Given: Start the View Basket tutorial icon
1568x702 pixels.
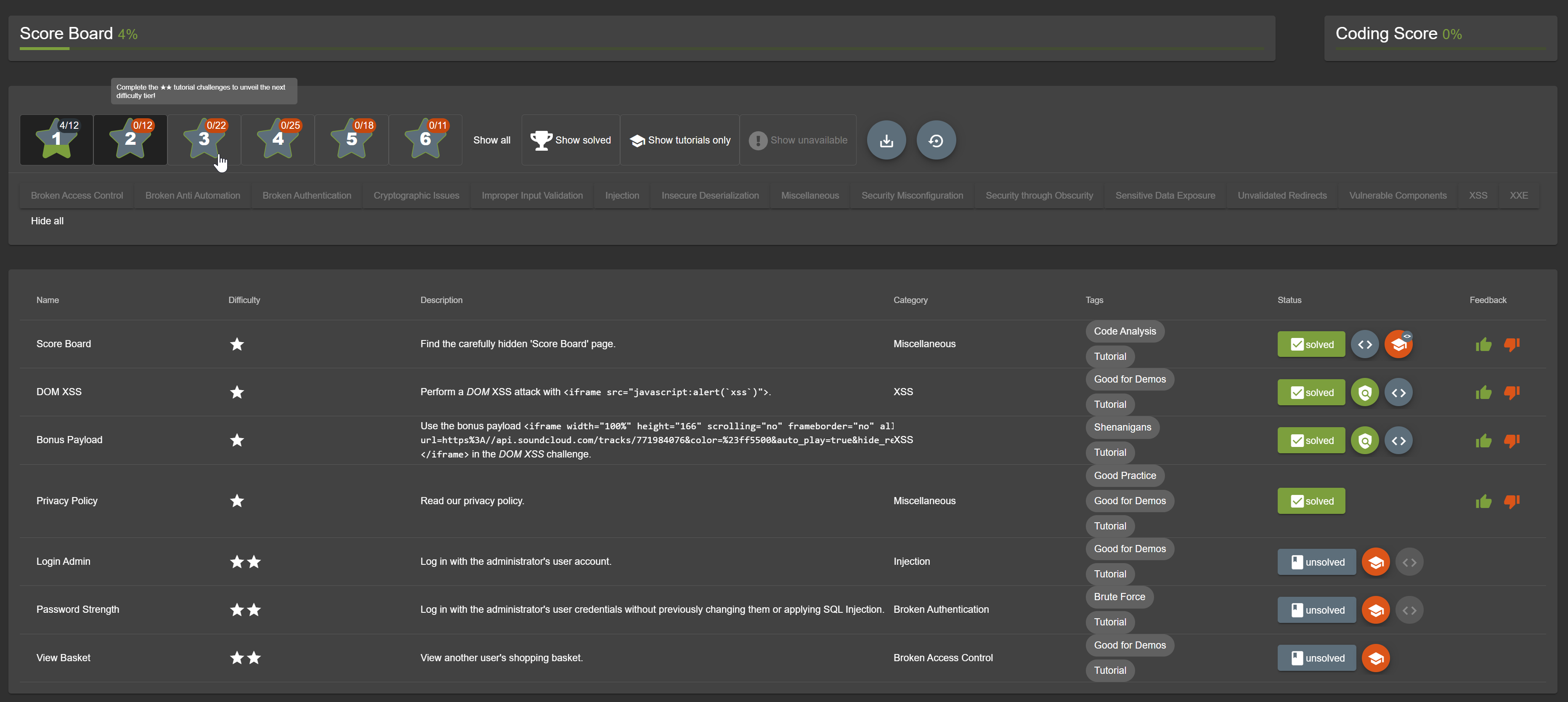Looking at the screenshot, I should coord(1376,658).
